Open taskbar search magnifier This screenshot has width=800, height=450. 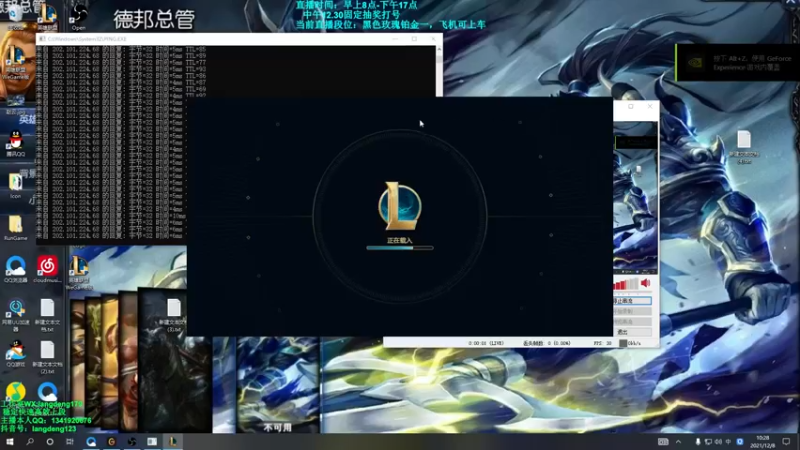coord(30,441)
